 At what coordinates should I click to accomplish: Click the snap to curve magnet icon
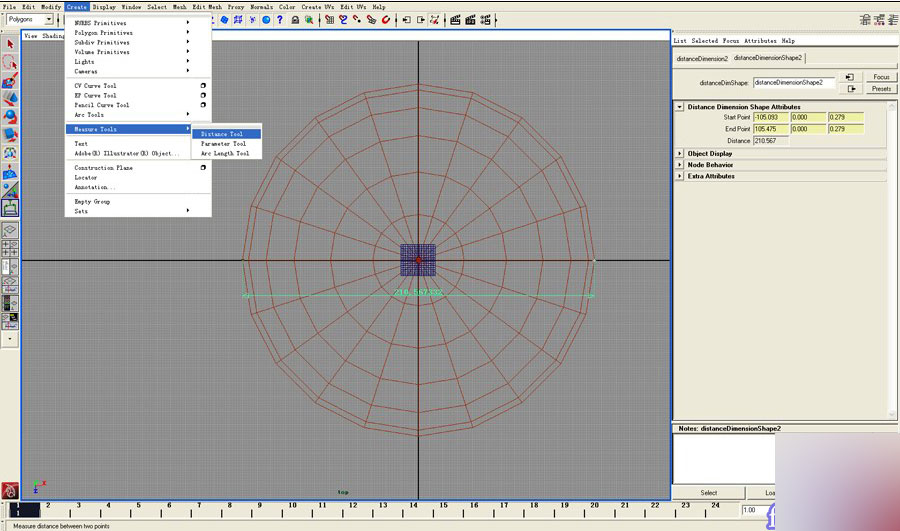click(x=342, y=19)
